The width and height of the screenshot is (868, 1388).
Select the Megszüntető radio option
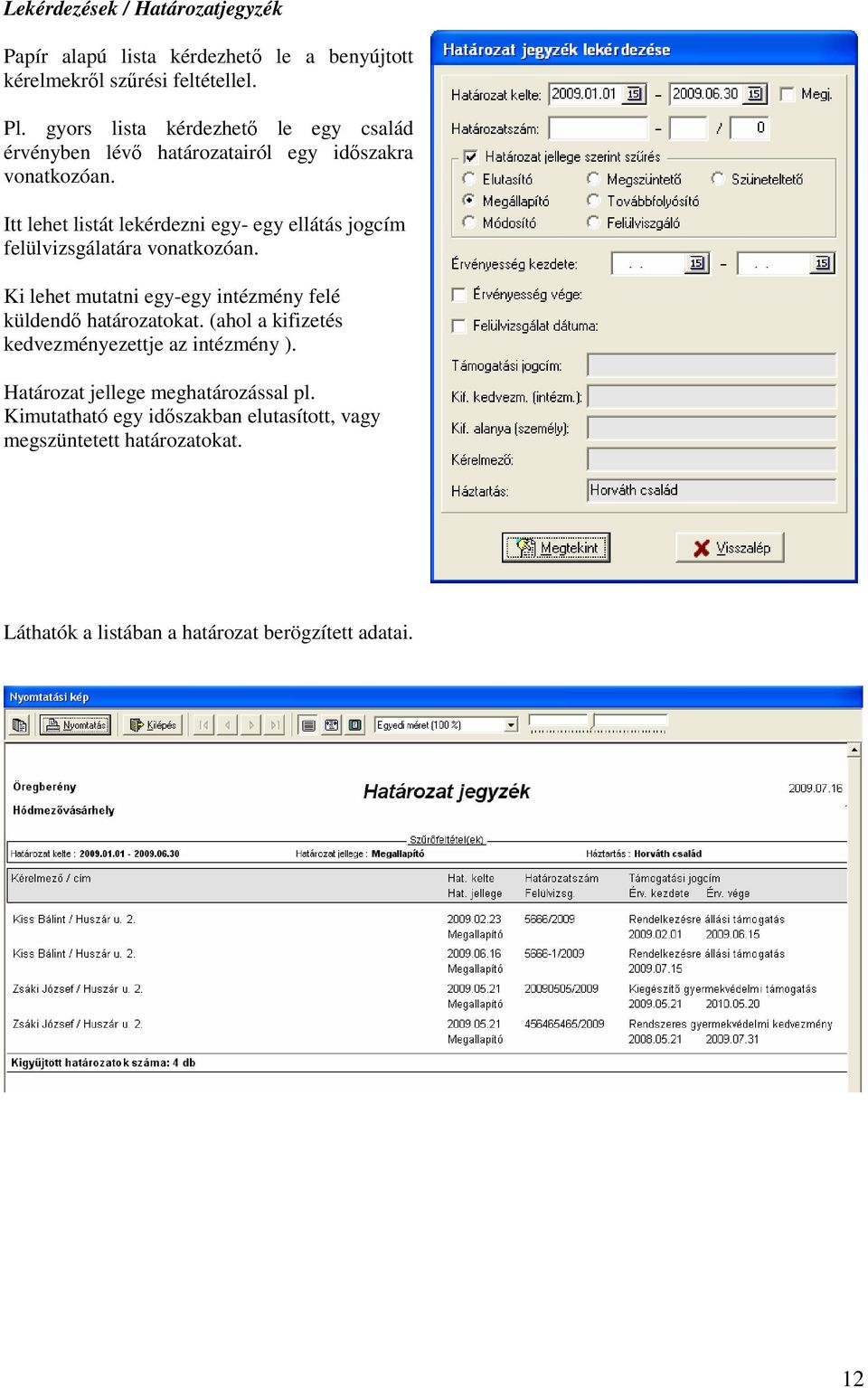coord(593,179)
